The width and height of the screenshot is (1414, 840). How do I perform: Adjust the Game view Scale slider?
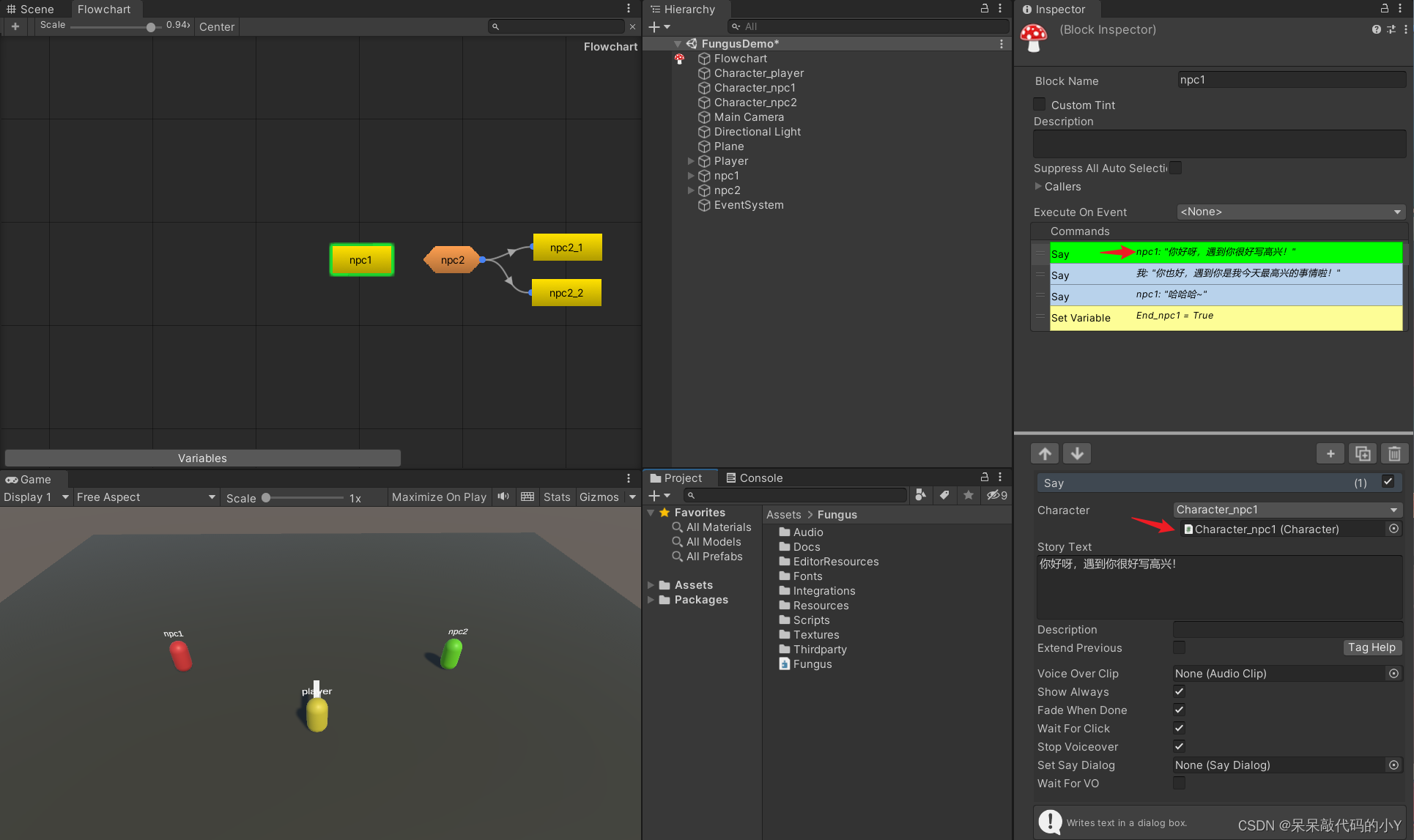[266, 497]
